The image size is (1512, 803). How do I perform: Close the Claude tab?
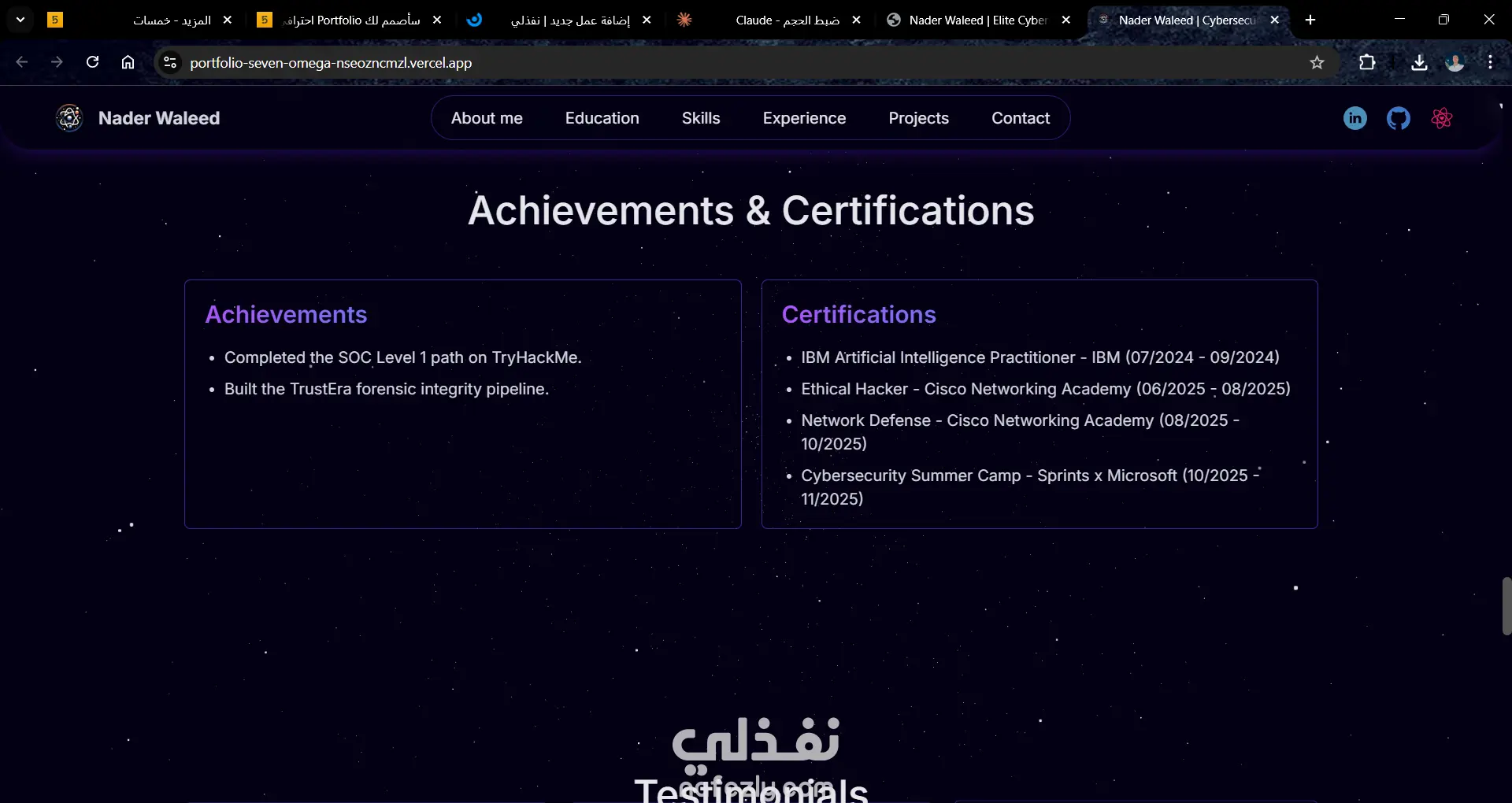(x=856, y=20)
